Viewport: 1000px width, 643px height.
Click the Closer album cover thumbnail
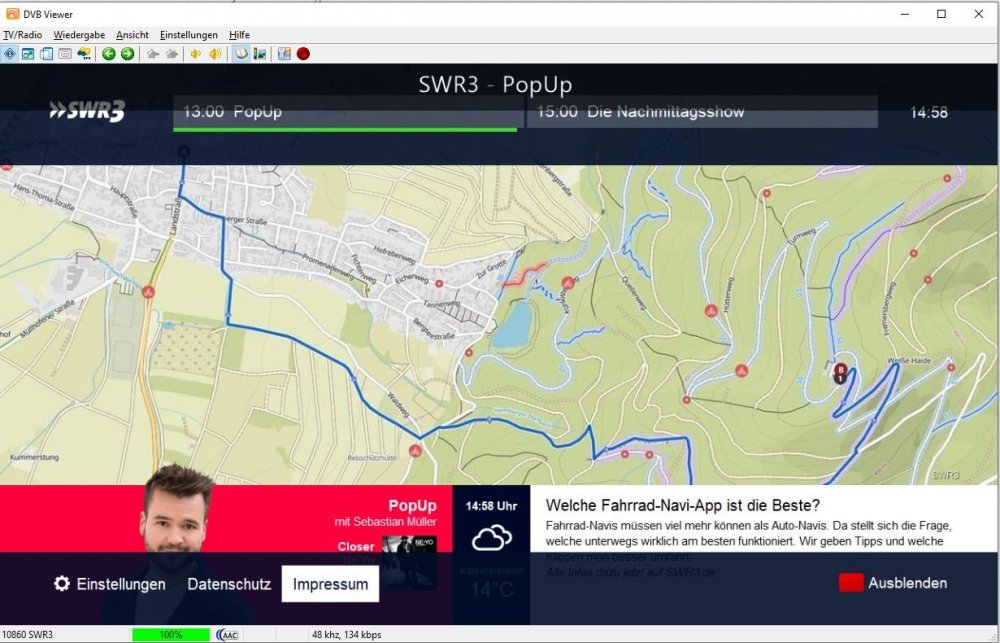pyautogui.click(x=409, y=561)
